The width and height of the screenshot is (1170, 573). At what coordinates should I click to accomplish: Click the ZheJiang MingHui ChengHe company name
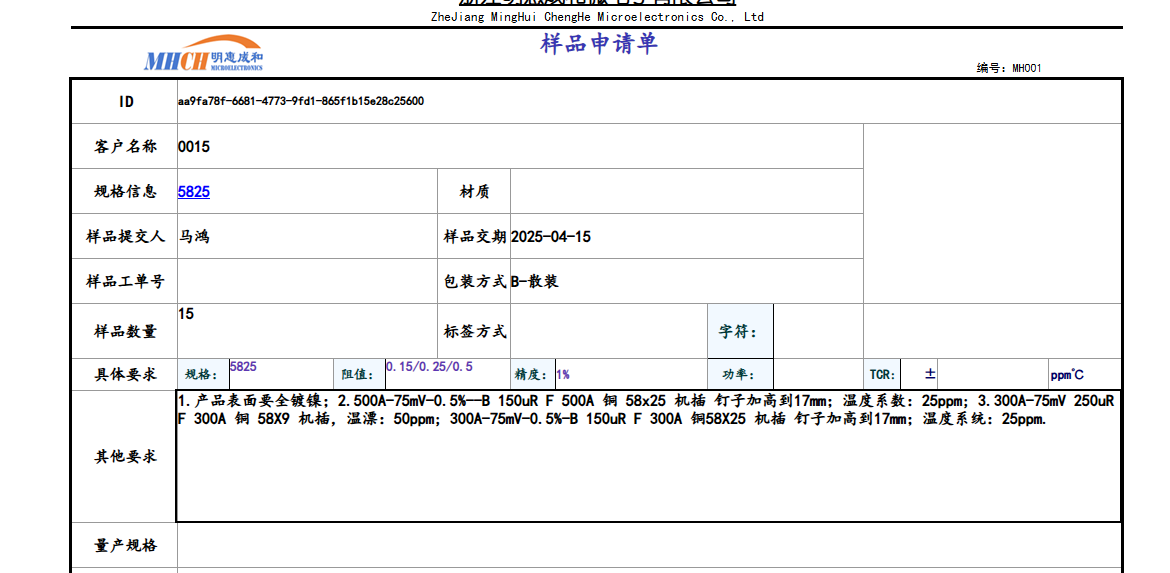click(597, 16)
